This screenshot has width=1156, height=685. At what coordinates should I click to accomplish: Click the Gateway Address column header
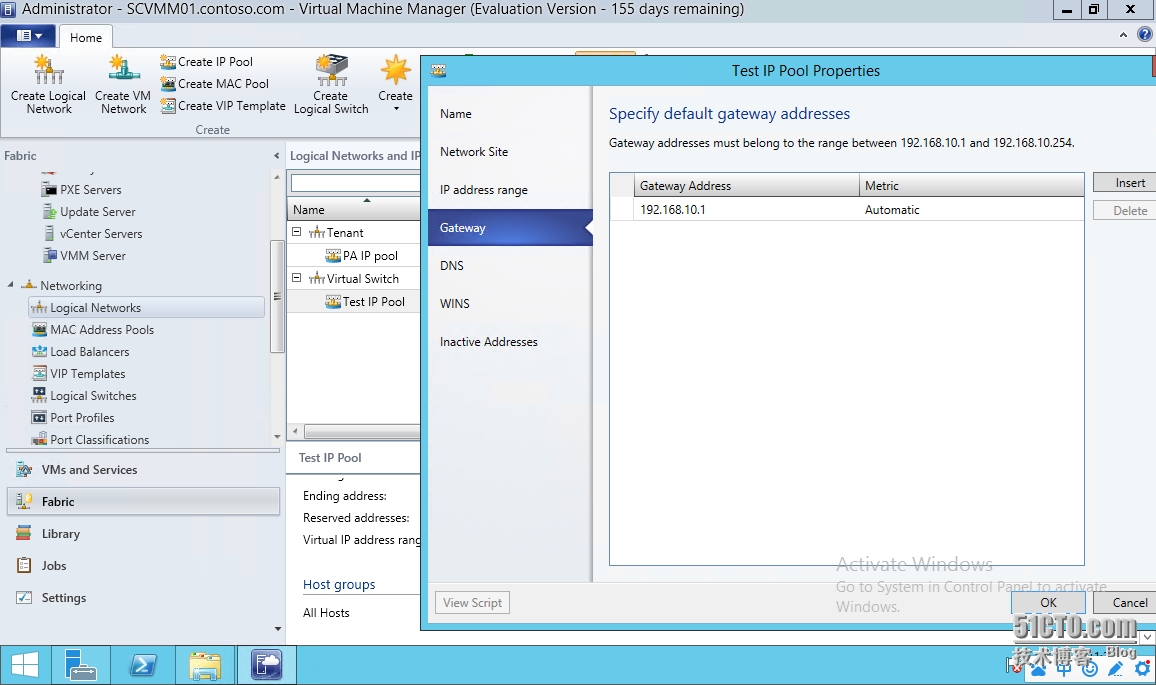pos(746,186)
